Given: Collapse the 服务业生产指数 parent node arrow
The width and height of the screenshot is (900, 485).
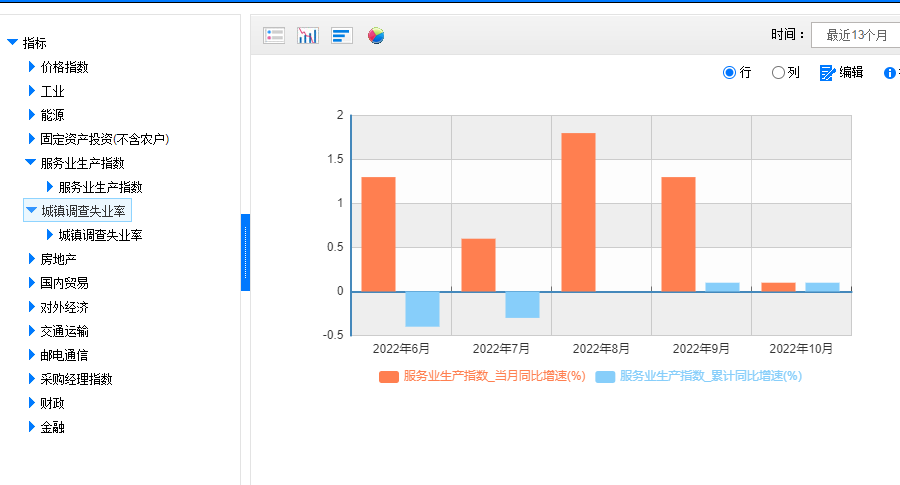Looking at the screenshot, I should pyautogui.click(x=30, y=162).
